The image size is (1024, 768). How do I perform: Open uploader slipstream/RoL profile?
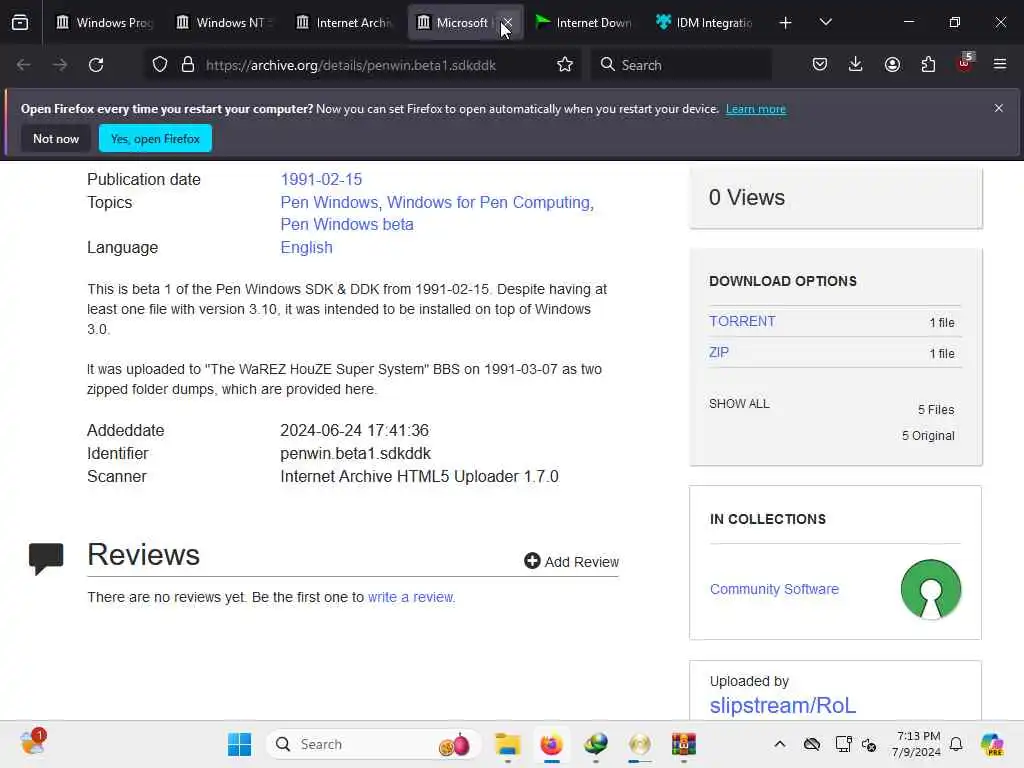(x=782, y=705)
